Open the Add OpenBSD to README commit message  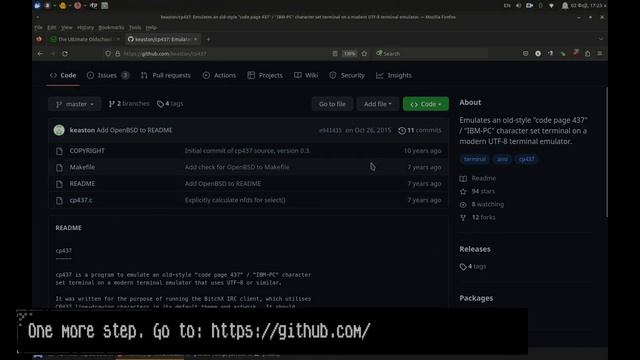click(x=134, y=130)
